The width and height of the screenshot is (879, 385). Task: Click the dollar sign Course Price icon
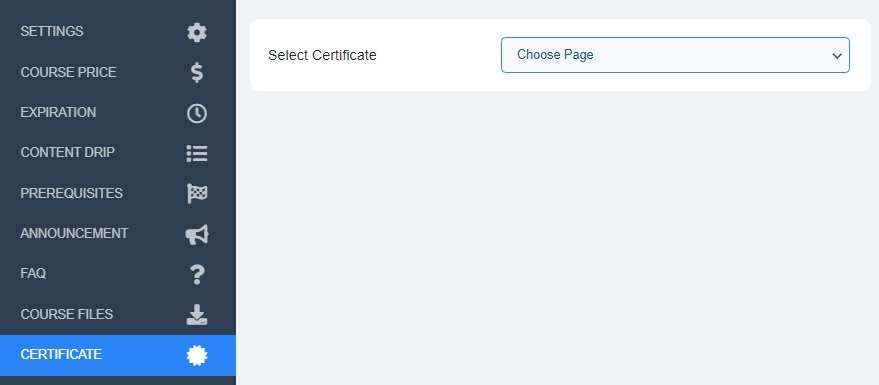coord(197,73)
